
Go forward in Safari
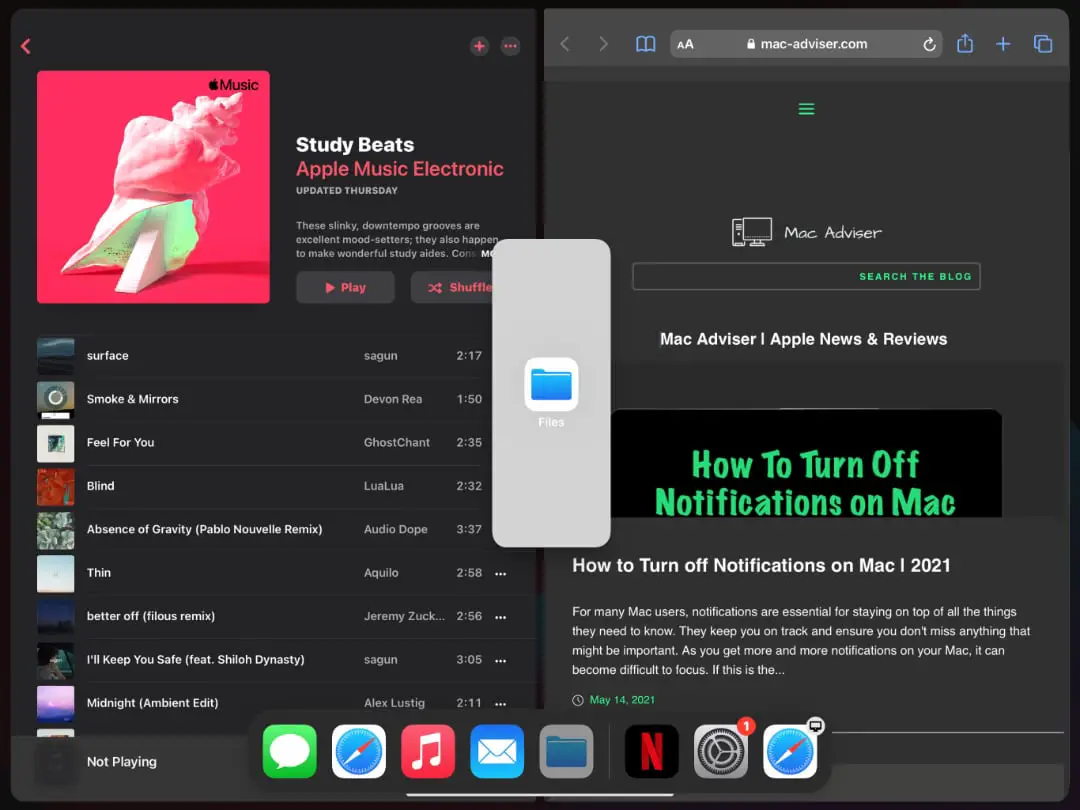603,44
